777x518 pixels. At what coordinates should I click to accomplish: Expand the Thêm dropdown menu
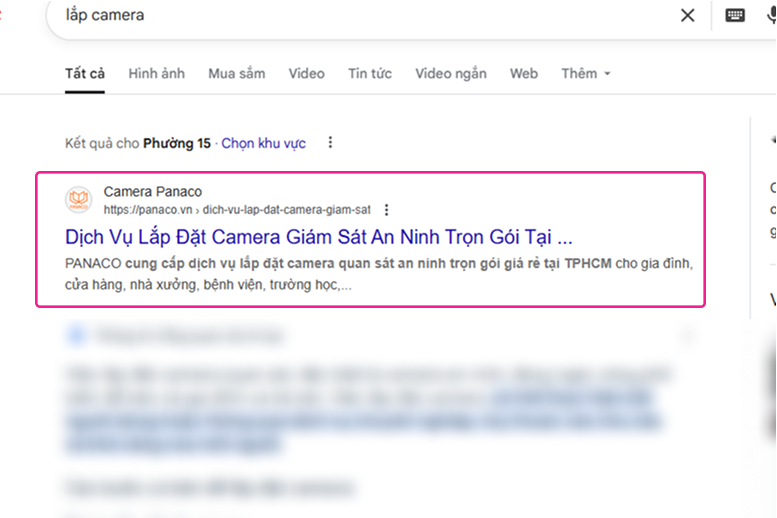coord(585,74)
